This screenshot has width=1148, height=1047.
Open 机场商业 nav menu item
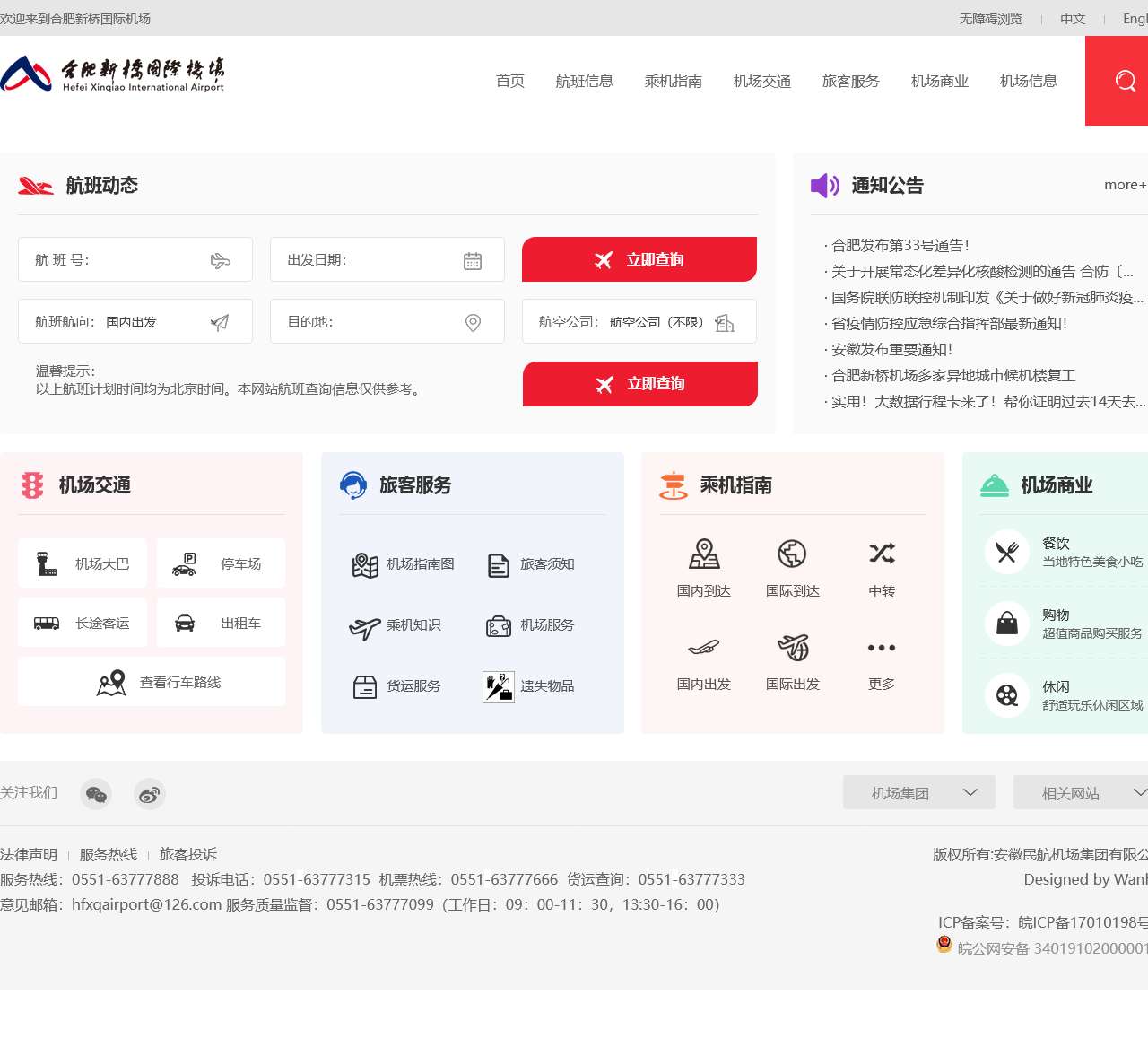point(940,81)
